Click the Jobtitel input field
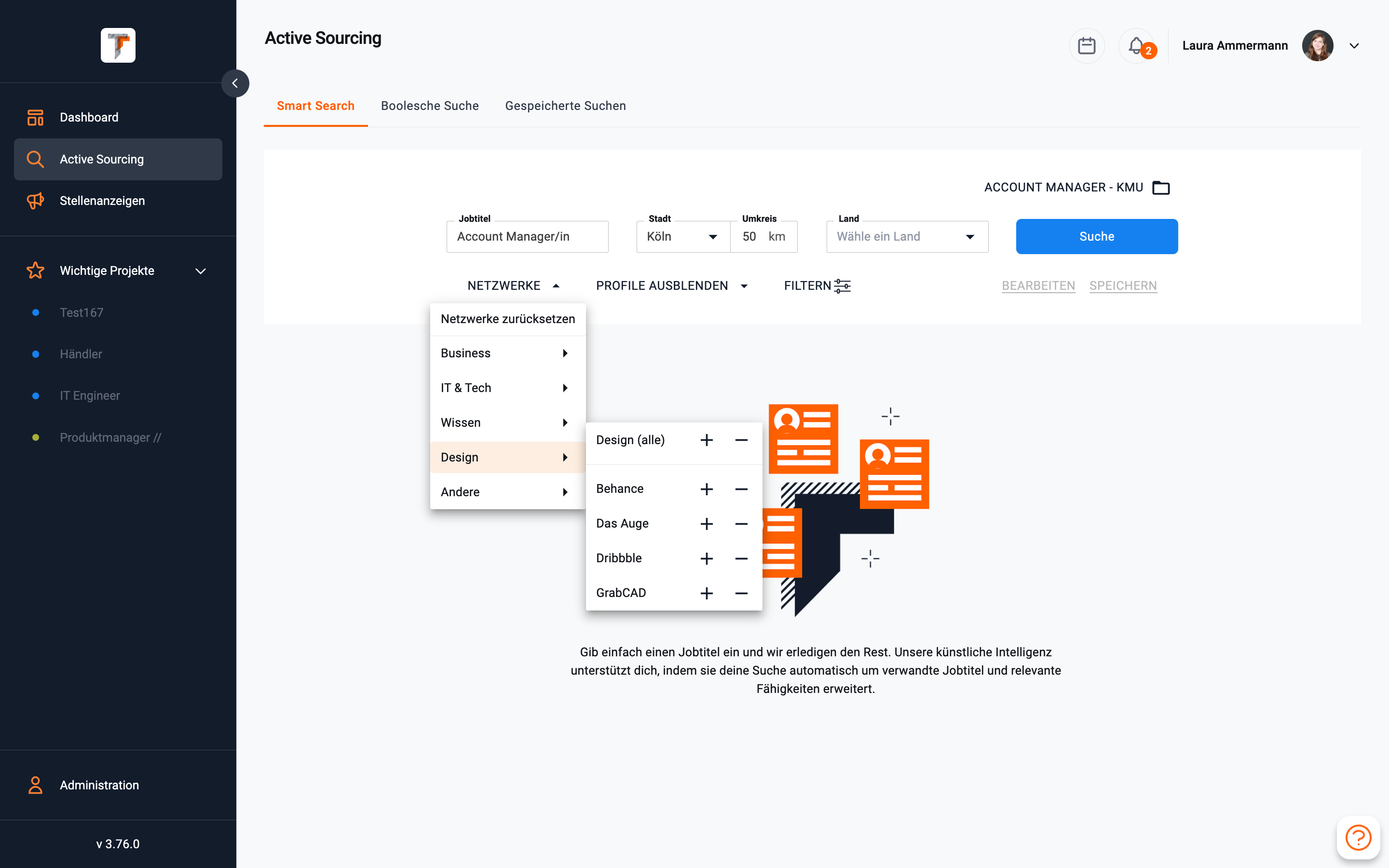This screenshot has height=868, width=1389. point(528,236)
